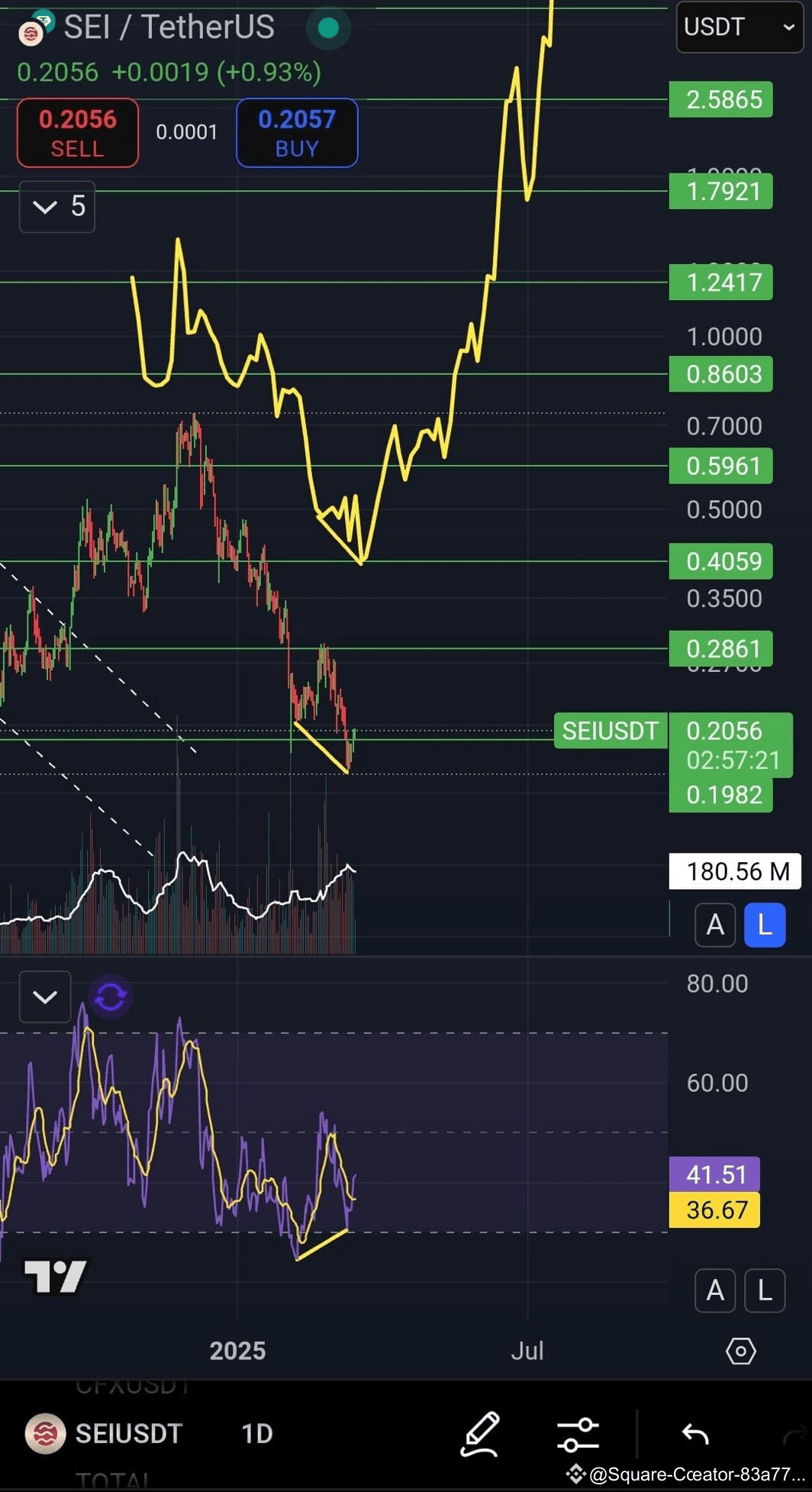This screenshot has height=1492, width=812.
Task: Click the undo arrow icon
Action: click(x=695, y=1434)
